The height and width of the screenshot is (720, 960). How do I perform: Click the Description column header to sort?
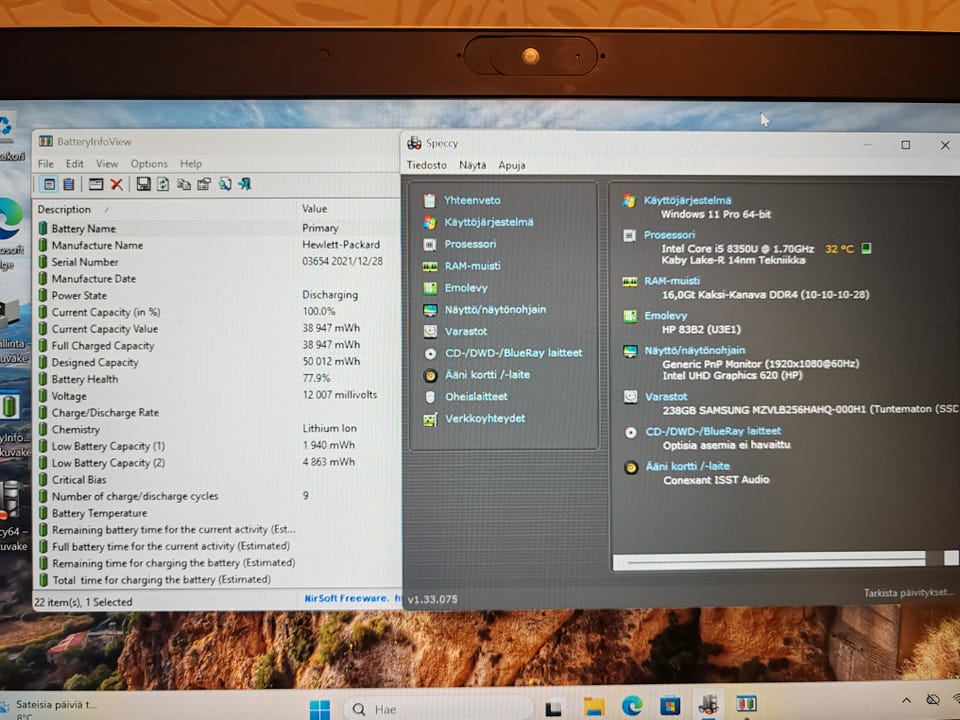point(165,209)
